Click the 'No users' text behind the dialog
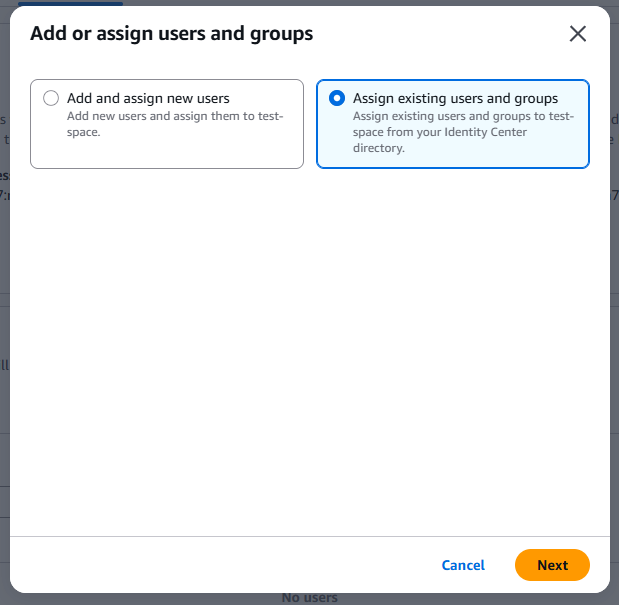 pos(309,598)
